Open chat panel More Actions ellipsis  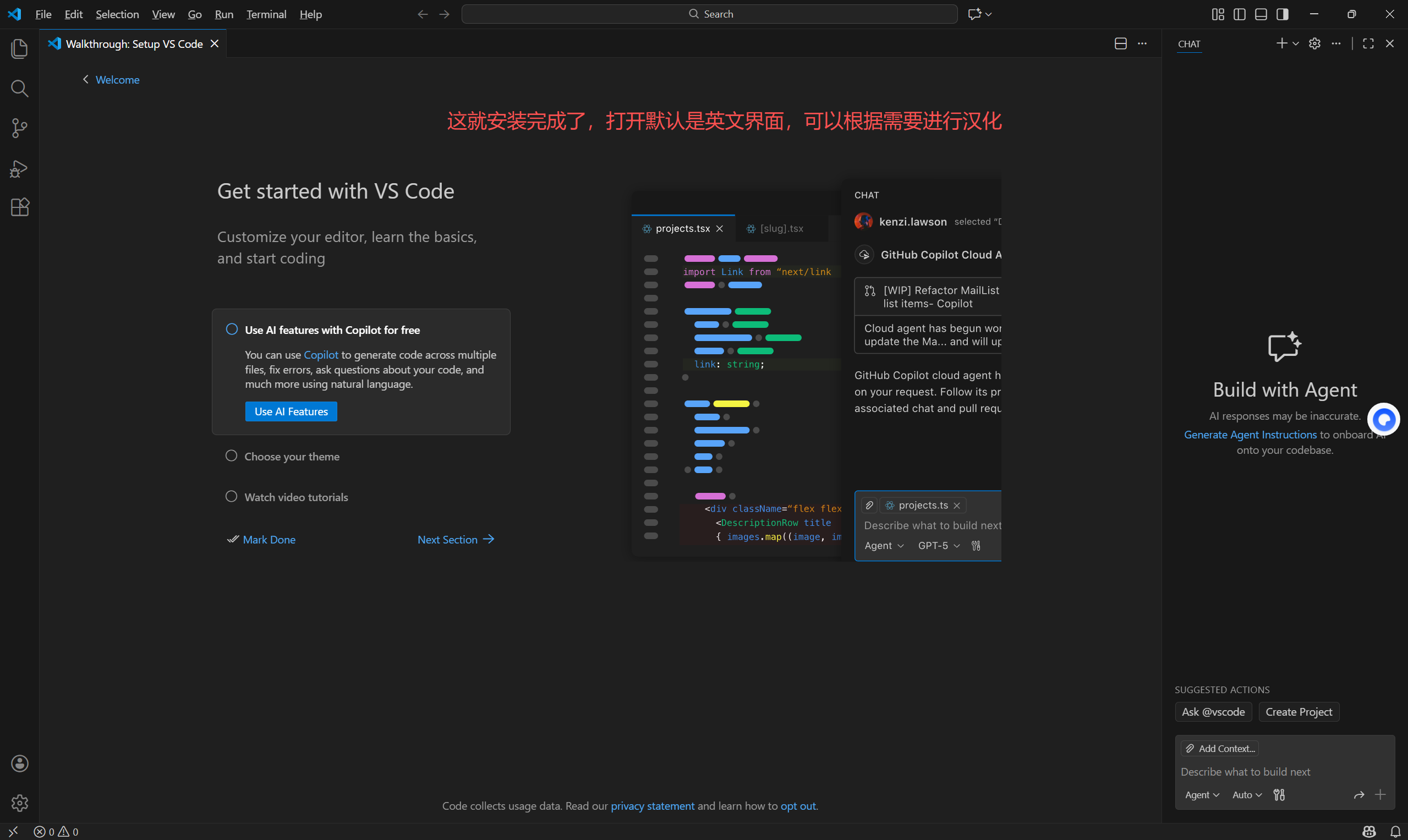(1336, 43)
